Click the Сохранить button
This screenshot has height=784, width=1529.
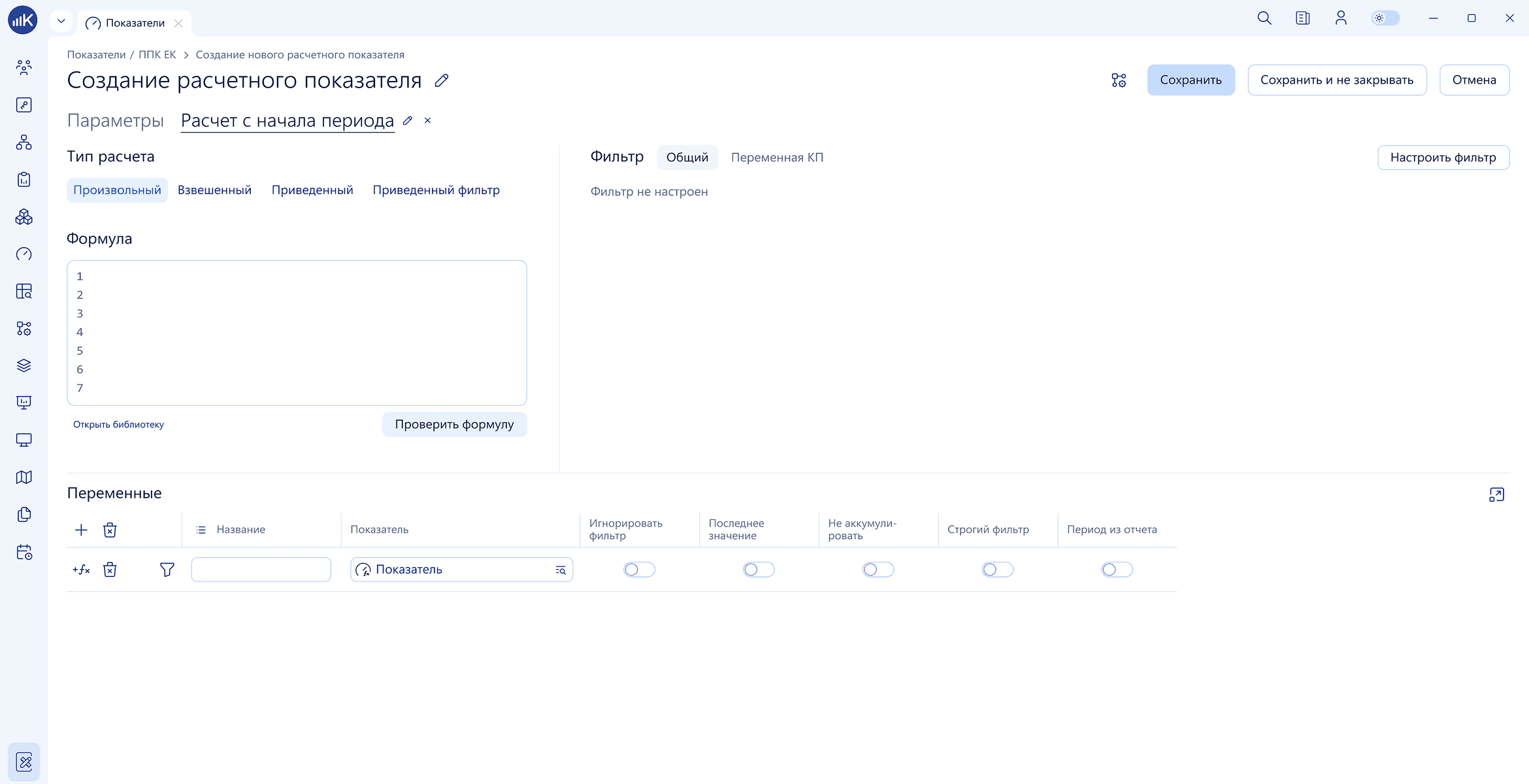click(x=1191, y=80)
